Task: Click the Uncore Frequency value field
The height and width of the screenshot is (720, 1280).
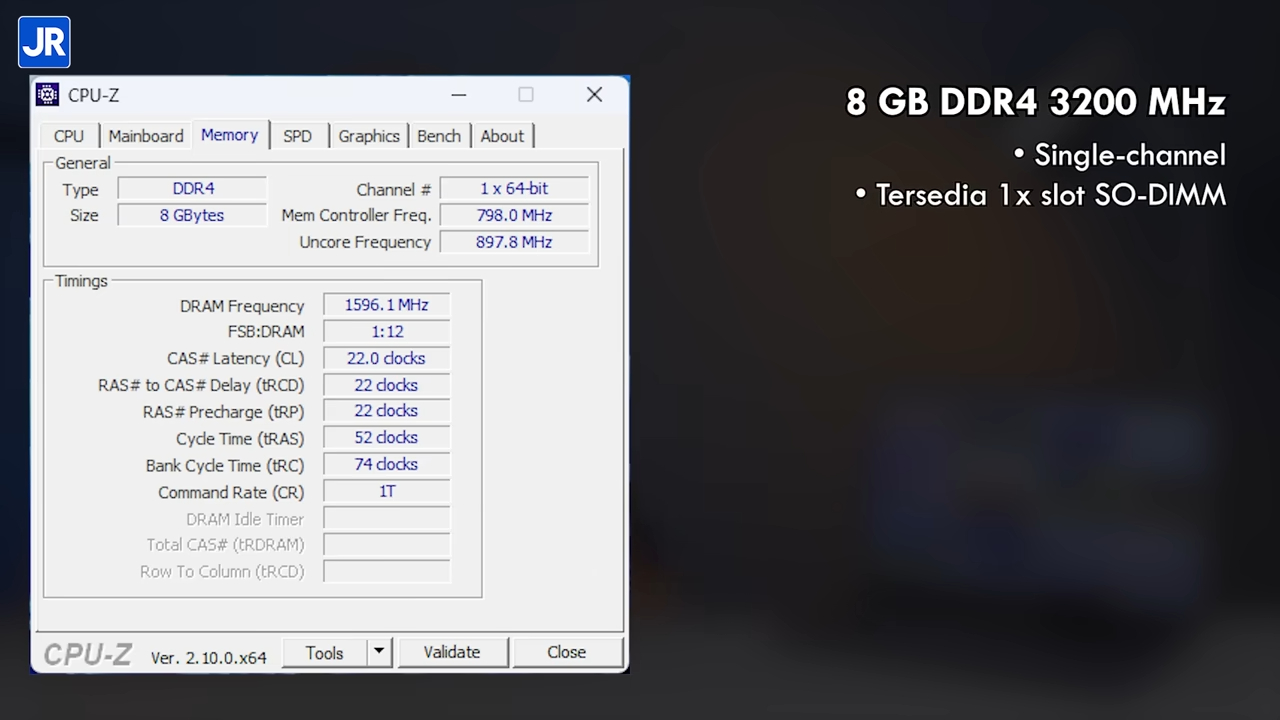Action: click(x=514, y=242)
